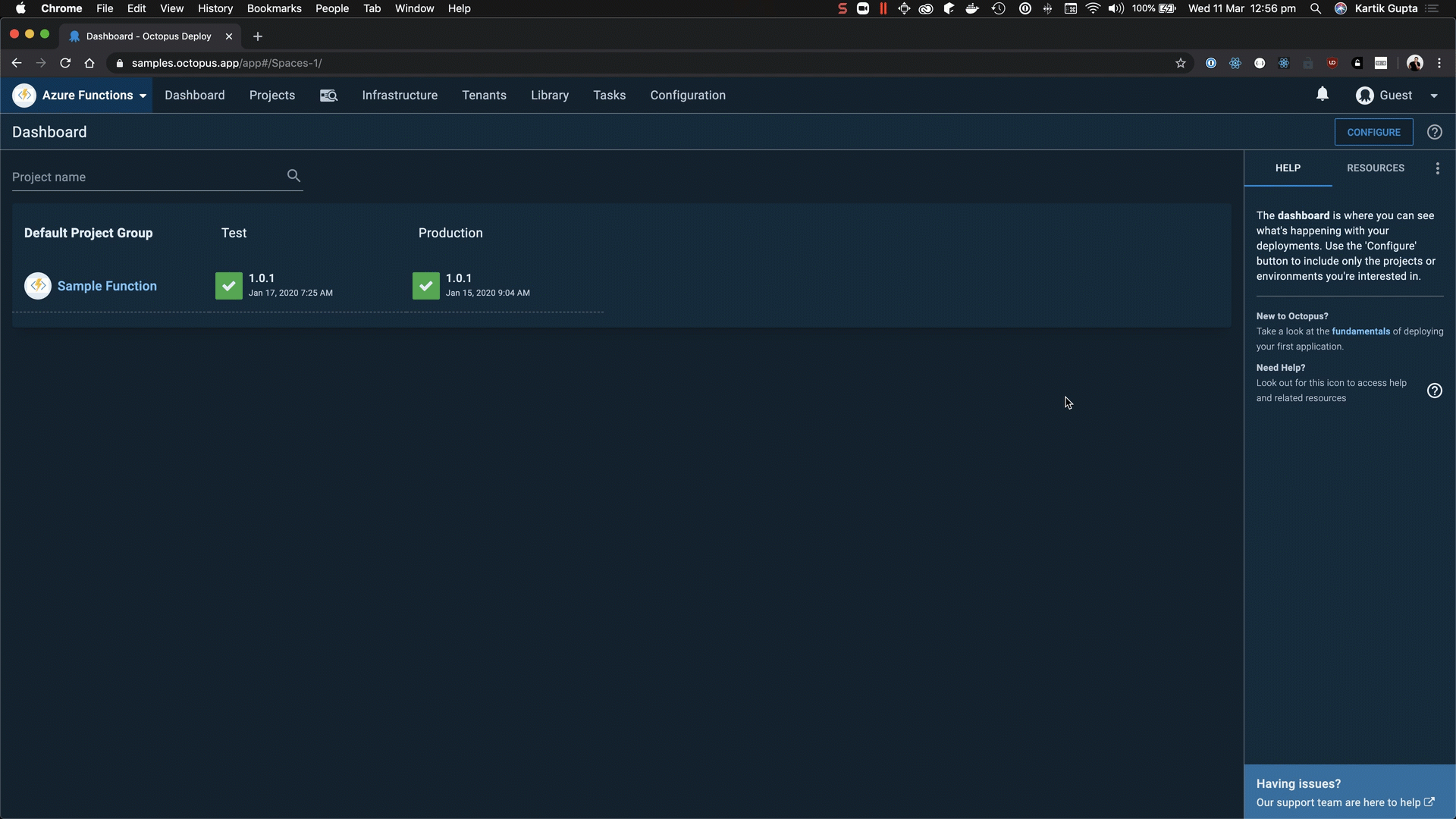Click the Time Machine menu bar icon

coord(999,9)
